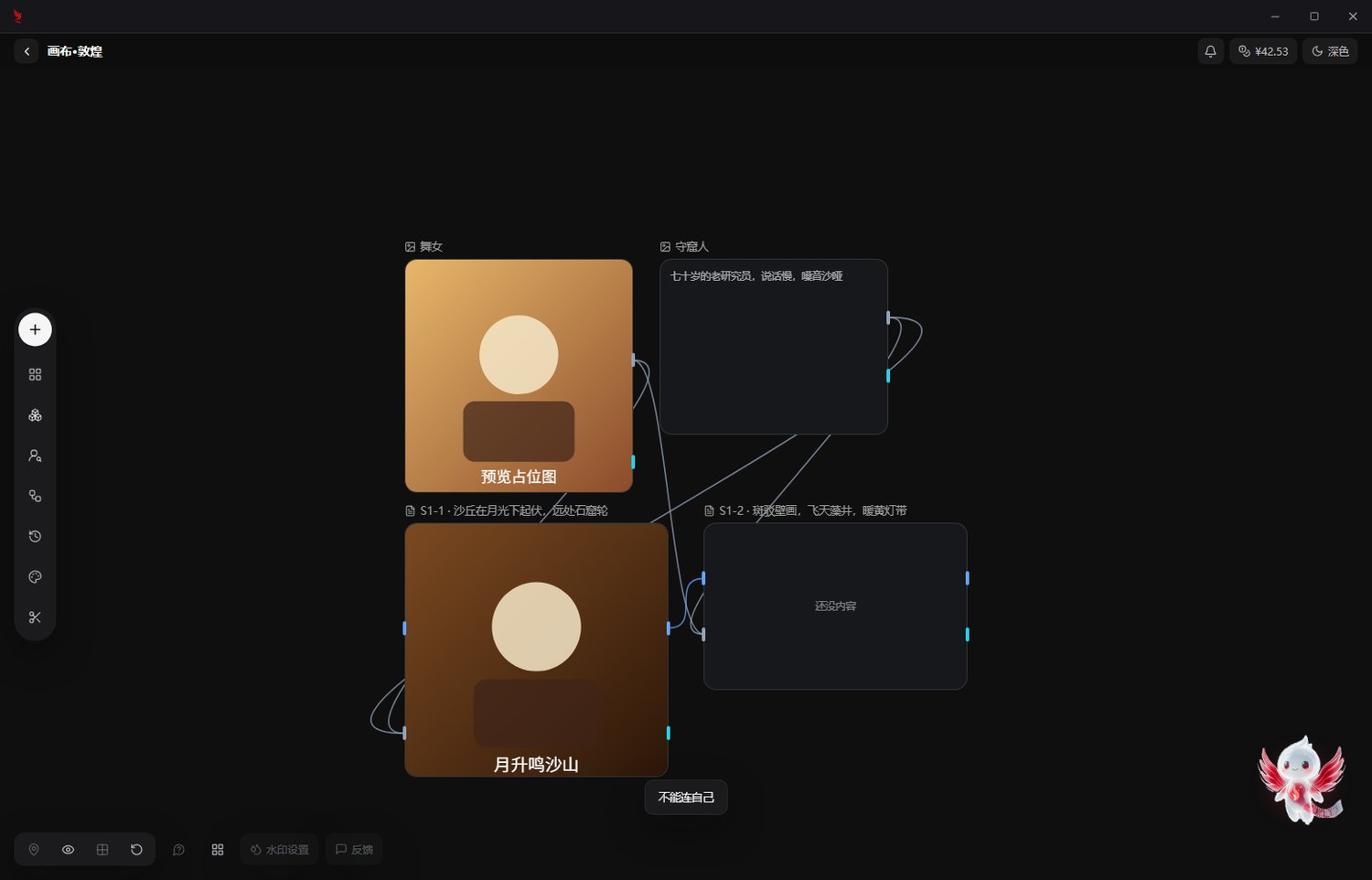Image resolution: width=1372 pixels, height=880 pixels.
Task: Select the empty S1-2 node showing 还没内容
Action: click(835, 606)
